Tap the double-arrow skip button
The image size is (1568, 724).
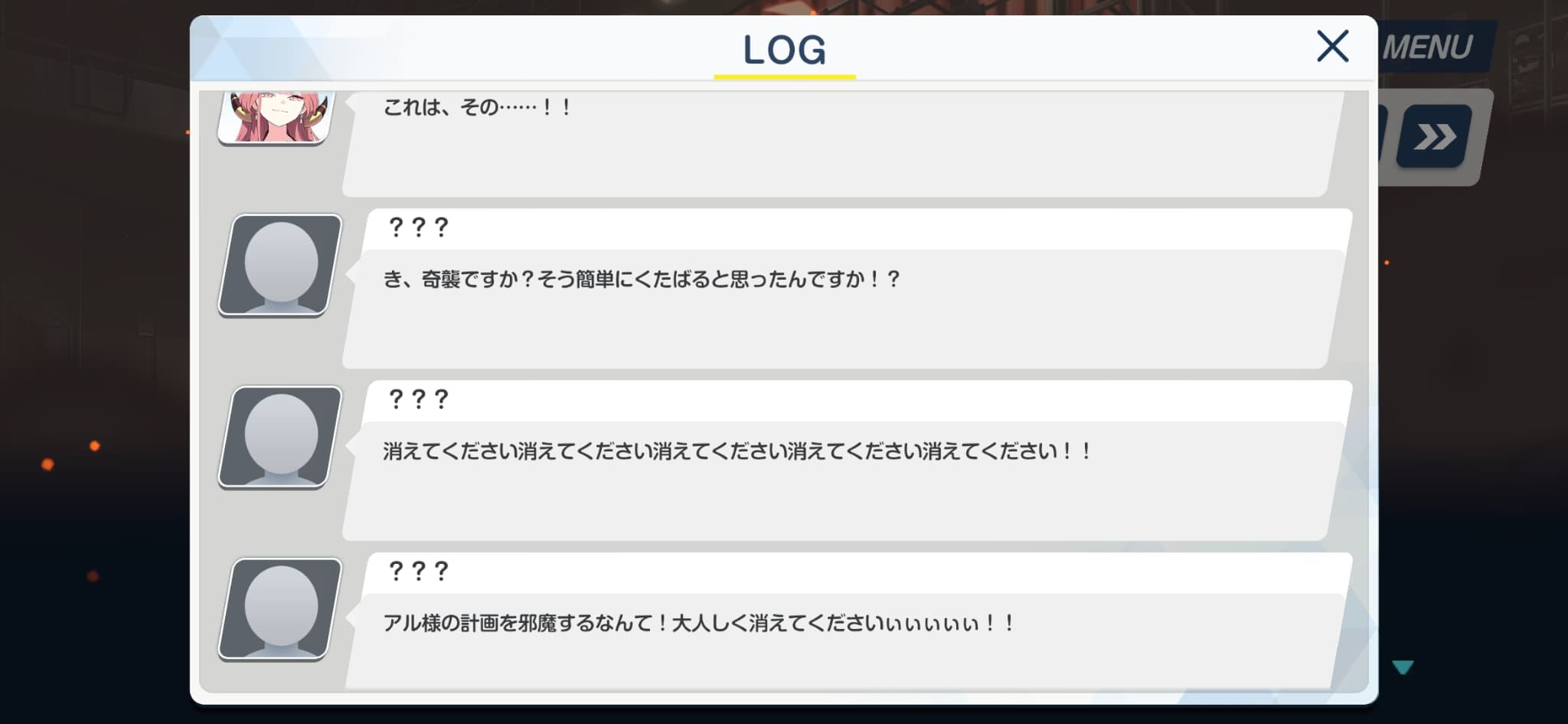(x=1434, y=136)
